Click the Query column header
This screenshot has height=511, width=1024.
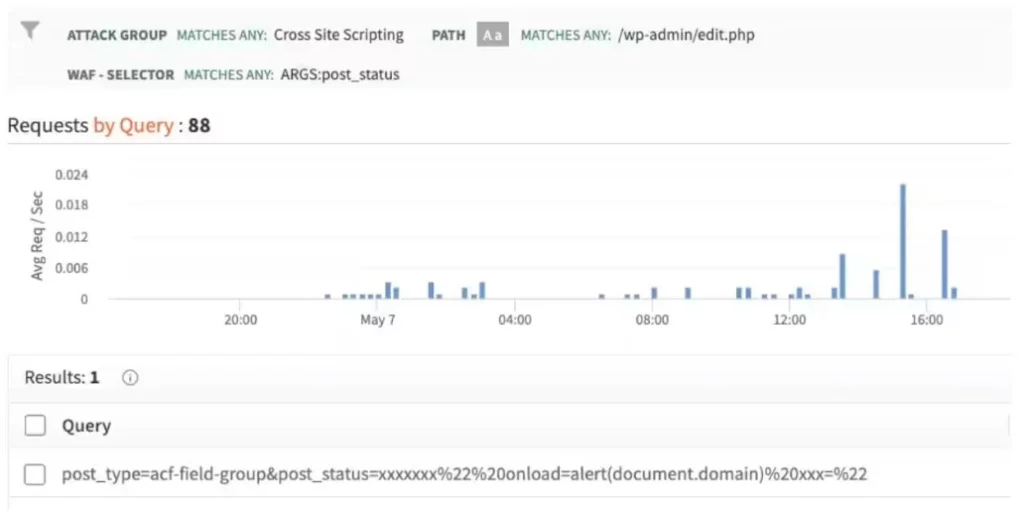(x=86, y=426)
